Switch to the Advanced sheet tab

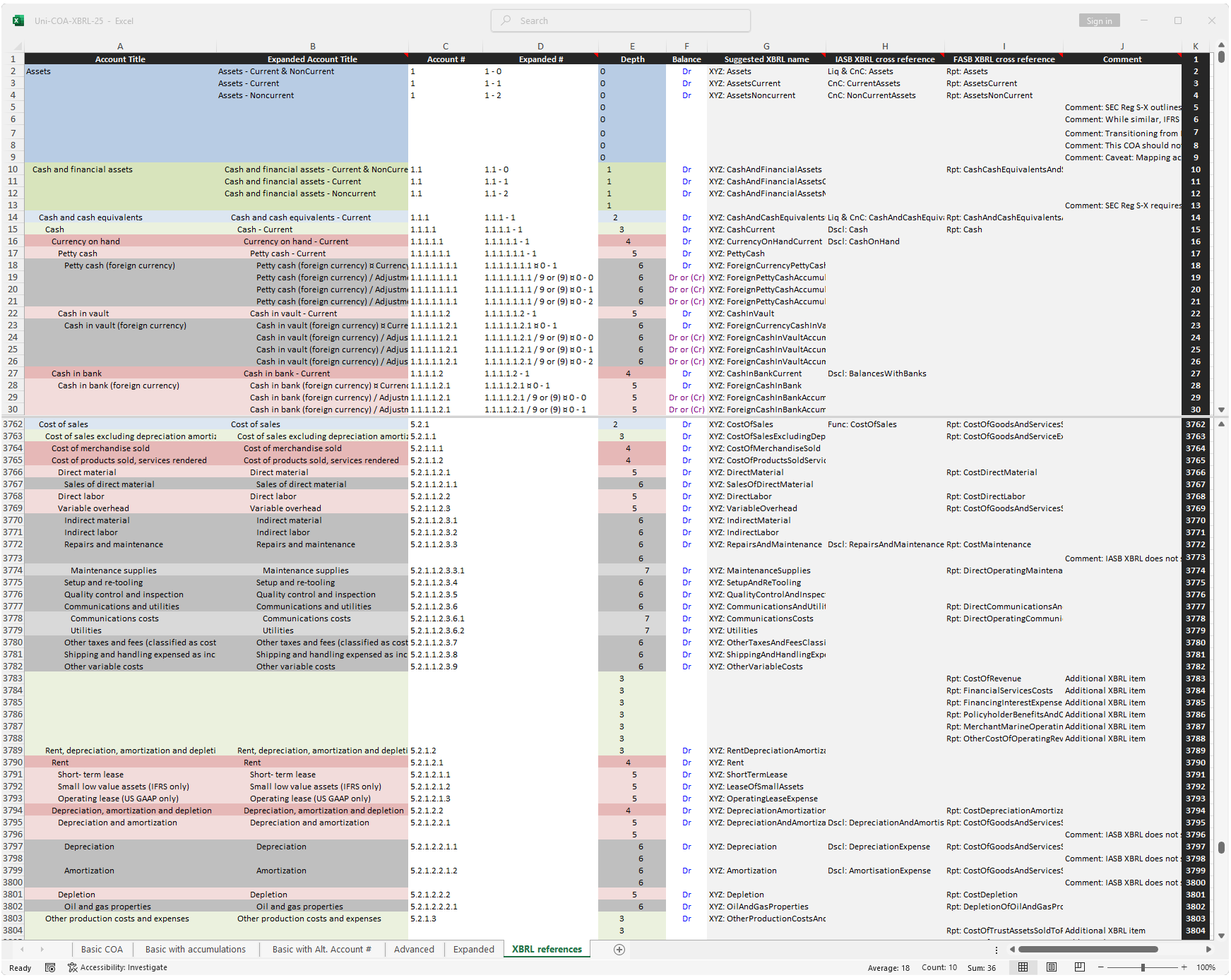414,950
